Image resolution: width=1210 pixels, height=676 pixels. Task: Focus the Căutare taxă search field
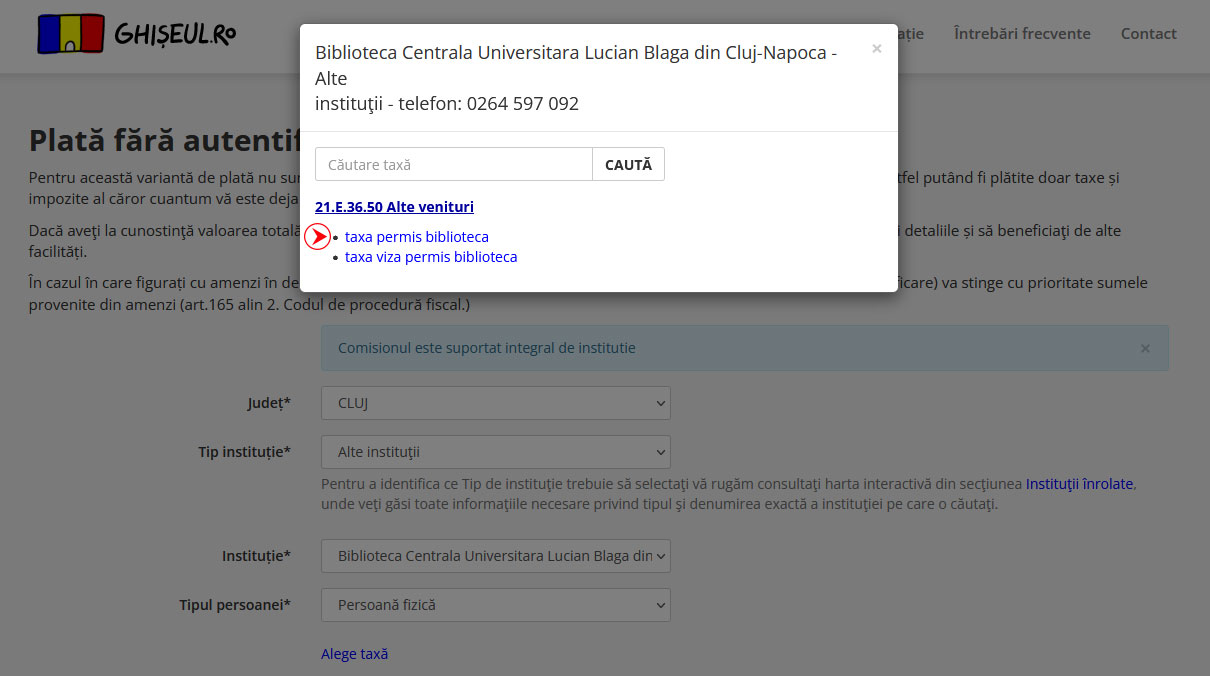coord(454,165)
